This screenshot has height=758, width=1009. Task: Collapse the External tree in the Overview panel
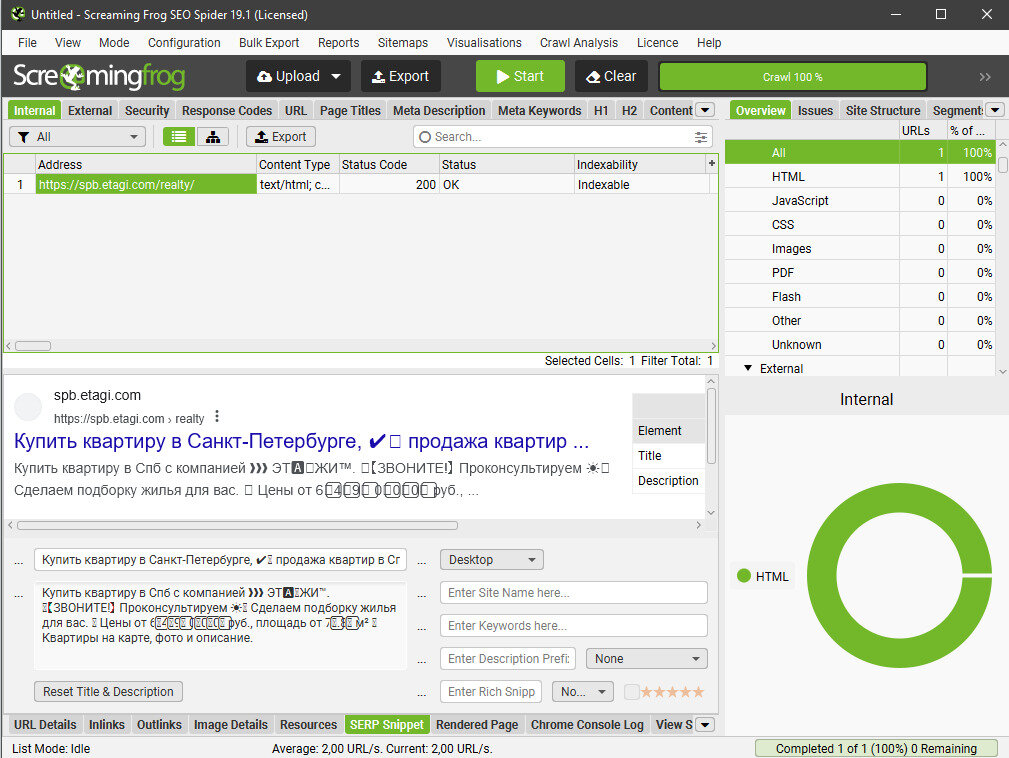(x=748, y=368)
